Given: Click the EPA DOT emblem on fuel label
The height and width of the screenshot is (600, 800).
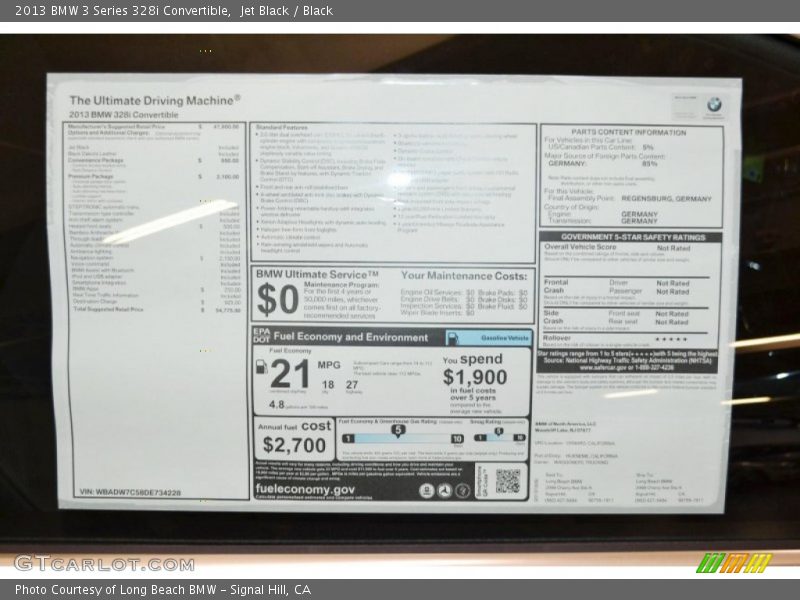Looking at the screenshot, I should [x=262, y=336].
